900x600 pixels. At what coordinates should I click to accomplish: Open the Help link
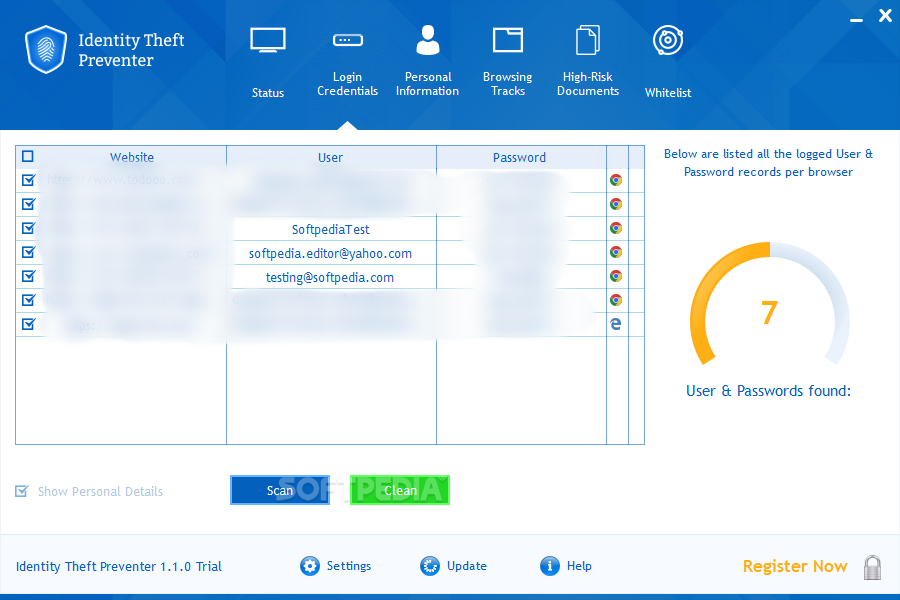point(579,566)
